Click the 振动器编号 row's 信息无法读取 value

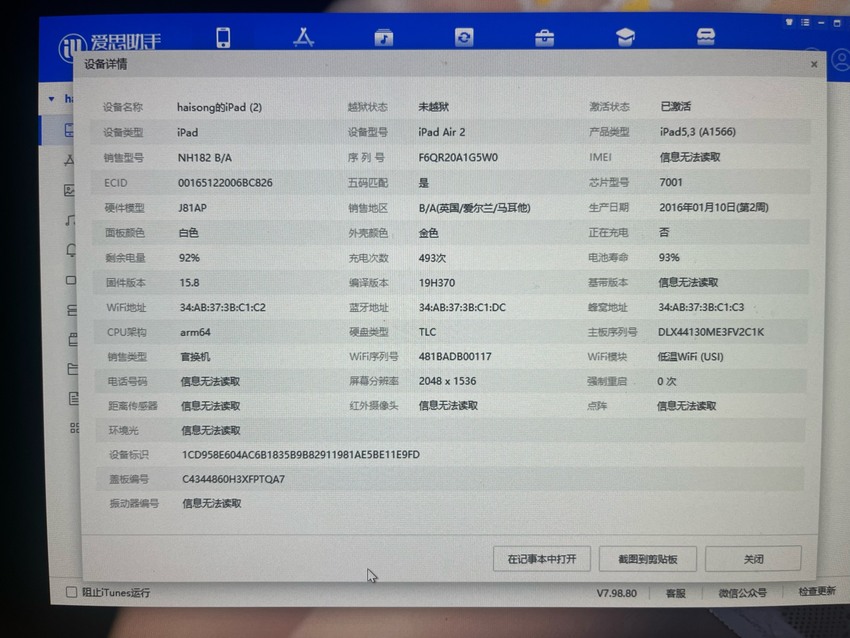pos(211,503)
